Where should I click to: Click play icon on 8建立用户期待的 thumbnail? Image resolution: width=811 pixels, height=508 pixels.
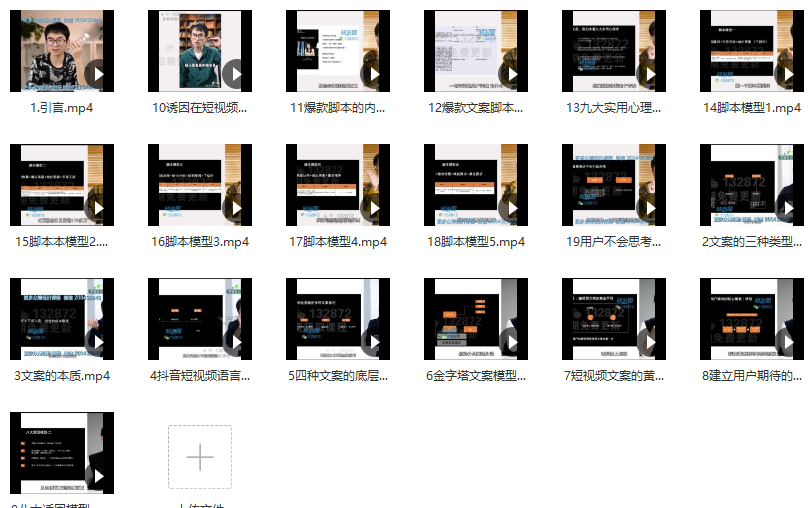coord(788,342)
